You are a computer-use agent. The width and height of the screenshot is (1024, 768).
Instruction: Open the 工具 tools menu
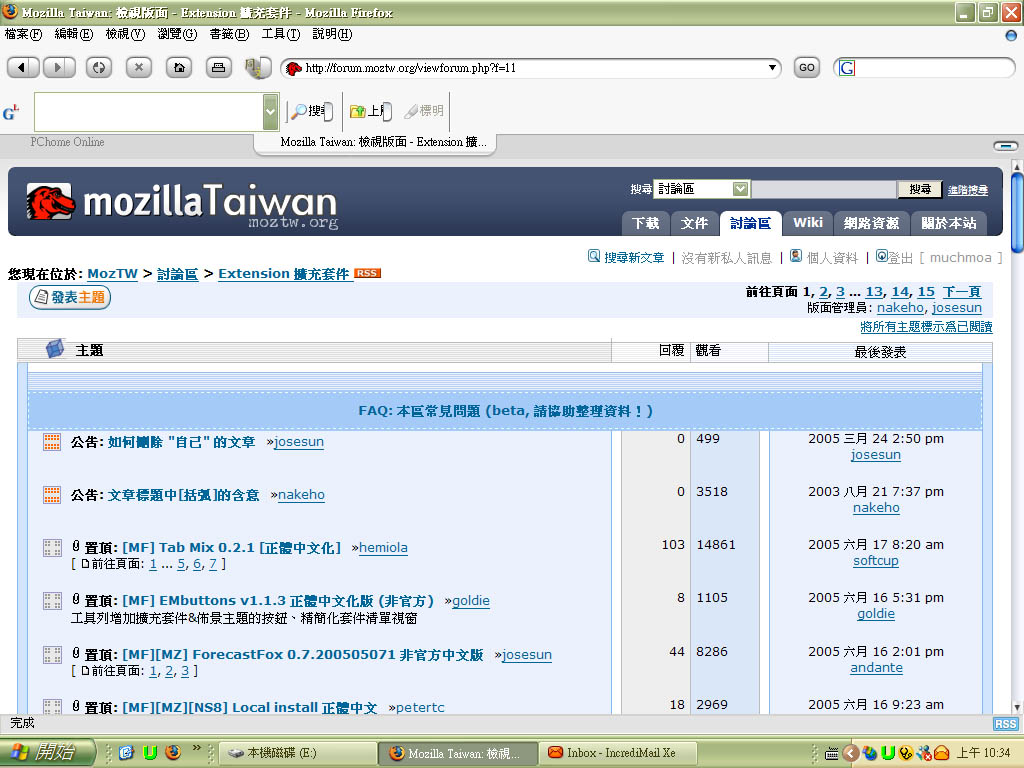click(x=280, y=34)
